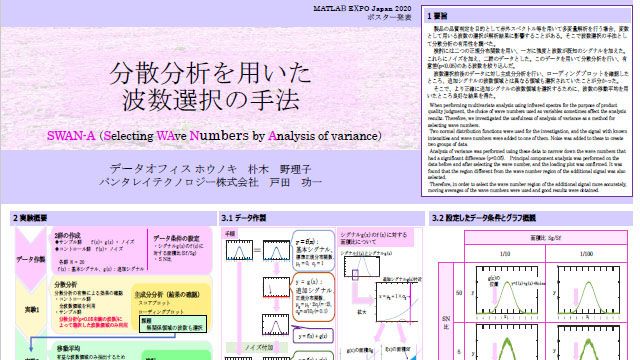640x360 pixels.
Task: Click the Japanese abstract paragraph in section 1
Action: click(x=527, y=62)
